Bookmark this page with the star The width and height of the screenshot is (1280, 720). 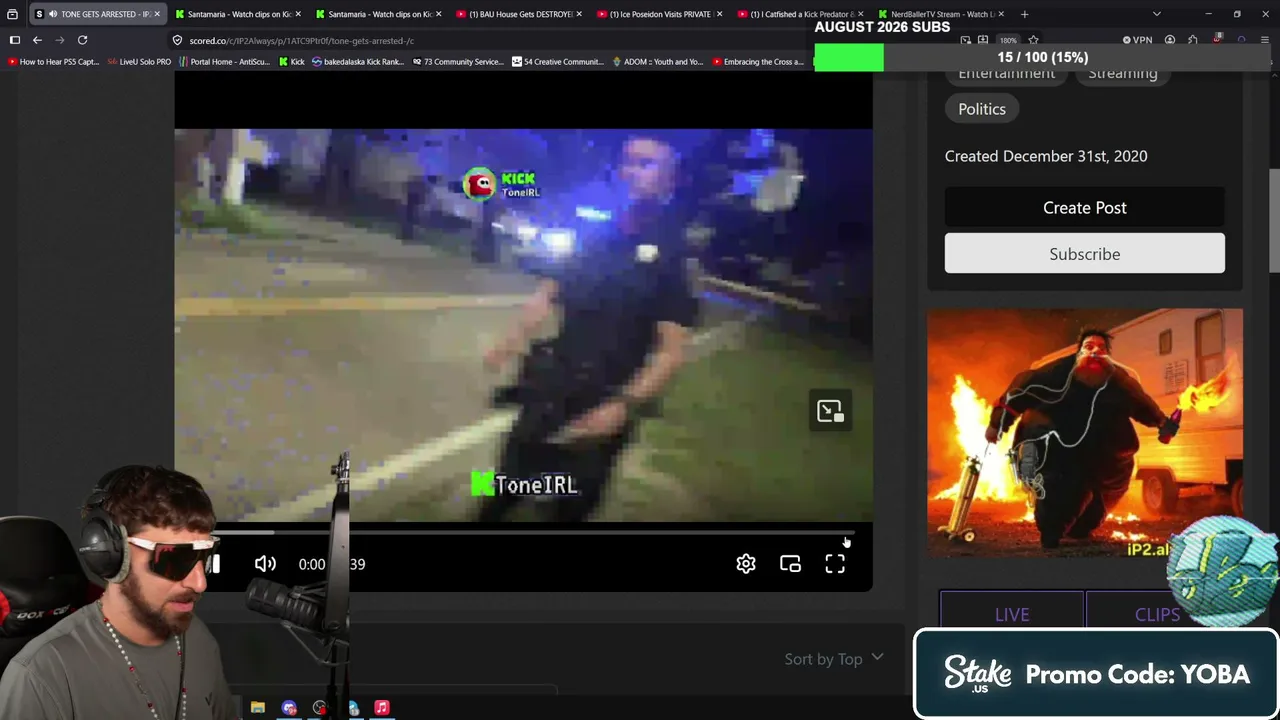(x=1033, y=40)
